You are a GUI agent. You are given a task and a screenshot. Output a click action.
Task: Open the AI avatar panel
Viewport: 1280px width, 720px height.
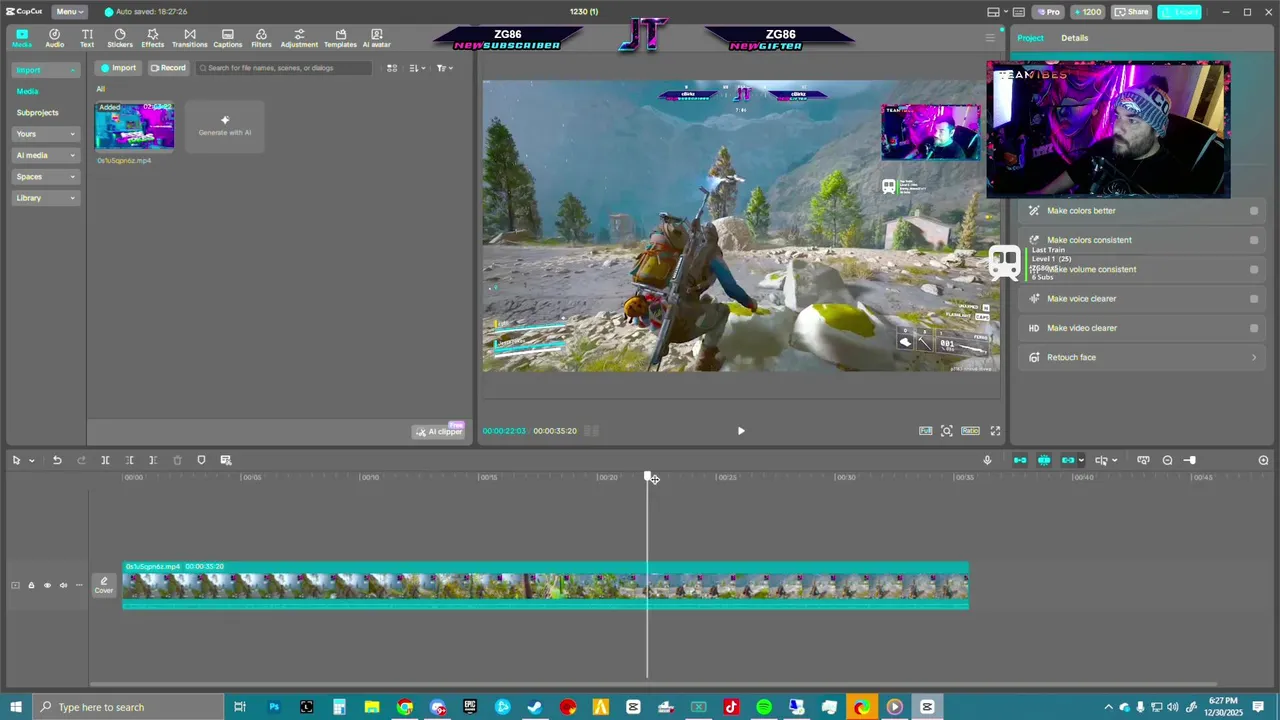click(x=376, y=38)
